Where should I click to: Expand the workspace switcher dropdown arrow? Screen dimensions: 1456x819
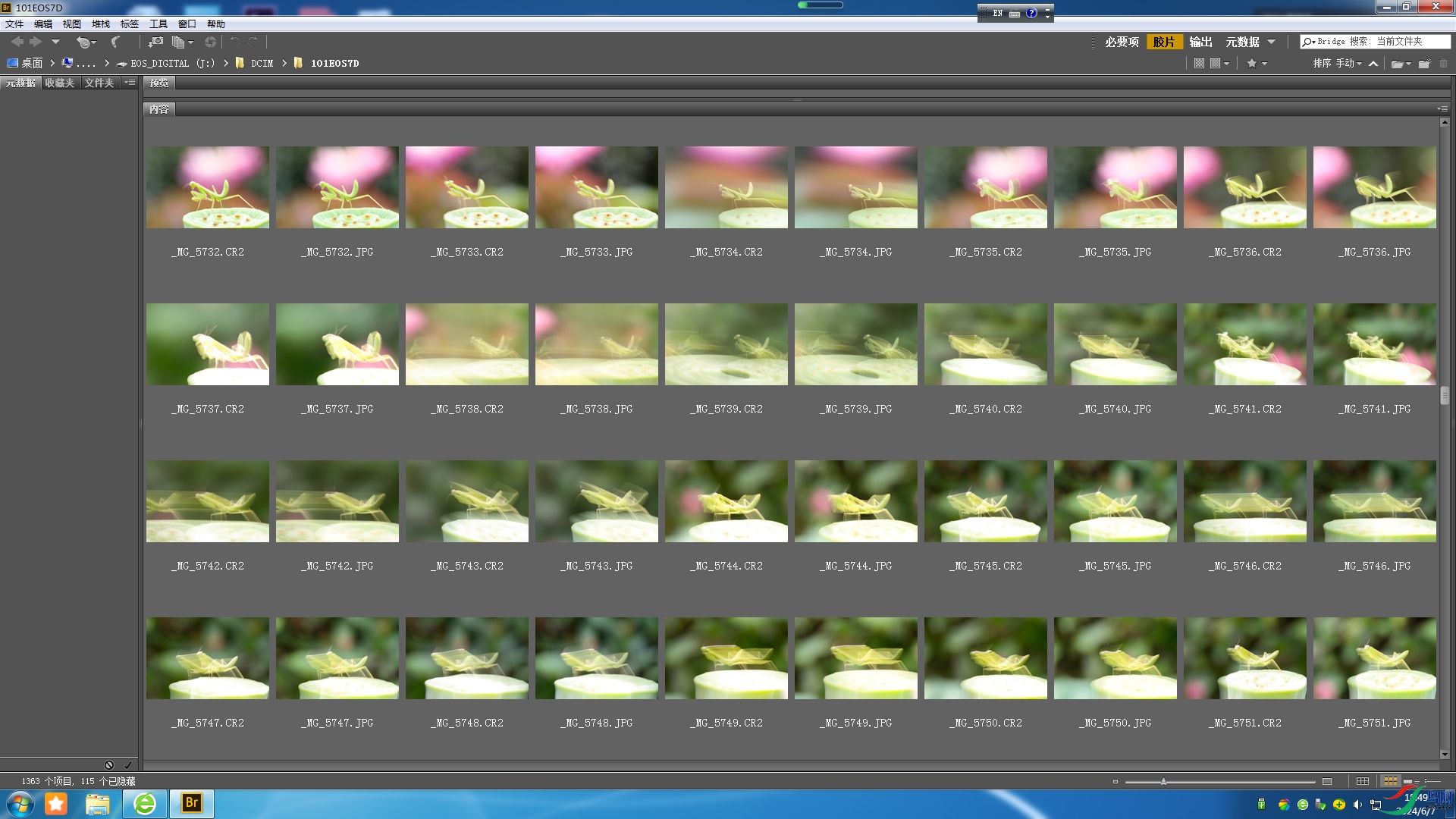(1272, 42)
